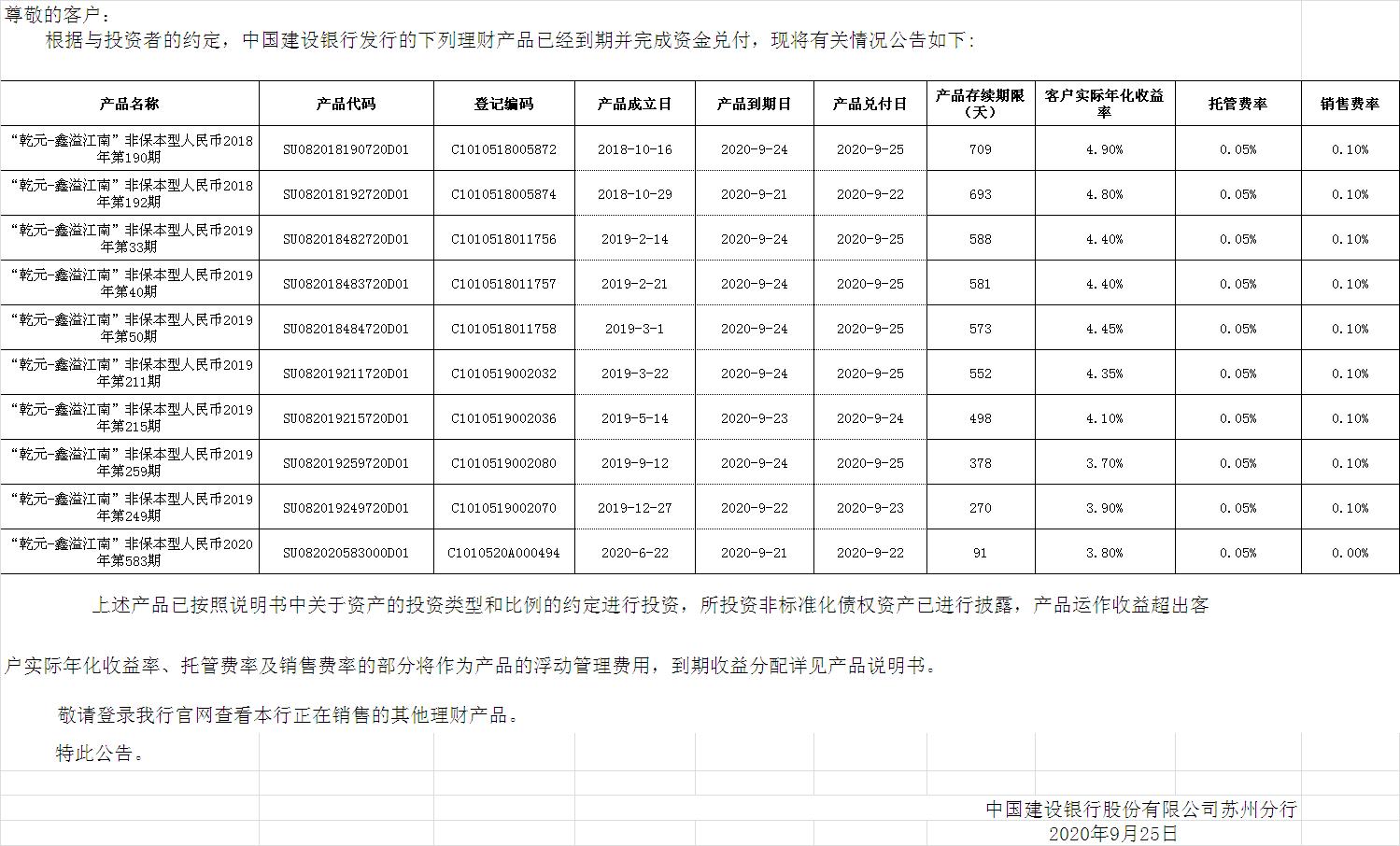Image resolution: width=1400 pixels, height=846 pixels.
Task: Select the 0.00% sales fee cell
Action: [x=1350, y=553]
